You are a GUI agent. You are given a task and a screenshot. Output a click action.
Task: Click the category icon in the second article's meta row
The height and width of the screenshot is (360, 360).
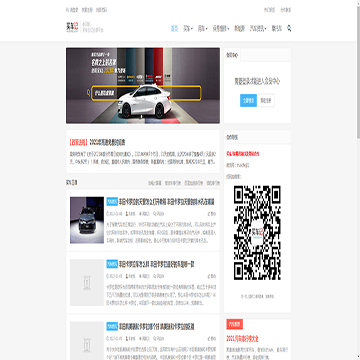pyautogui.click(x=140, y=276)
